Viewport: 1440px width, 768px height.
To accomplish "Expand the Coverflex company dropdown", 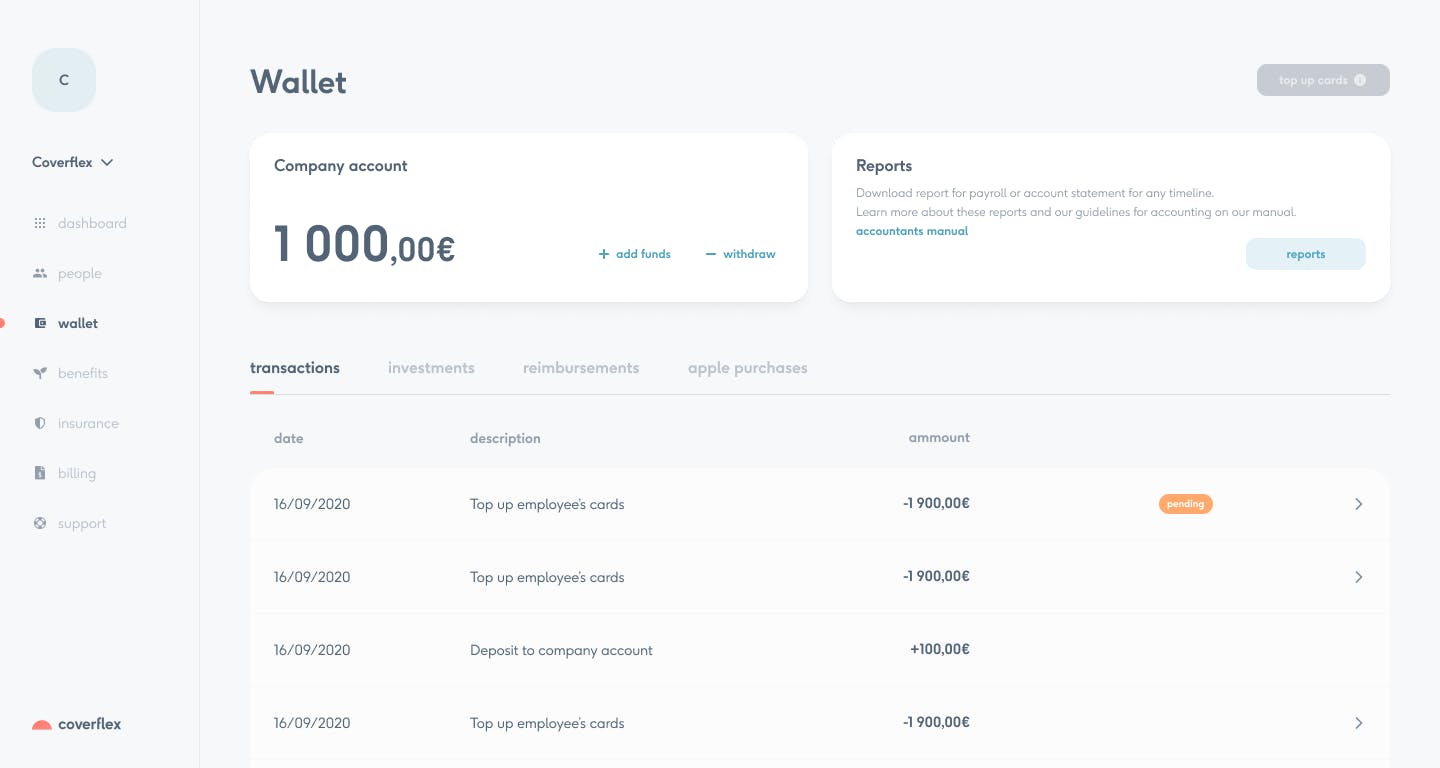I will click(x=73, y=162).
